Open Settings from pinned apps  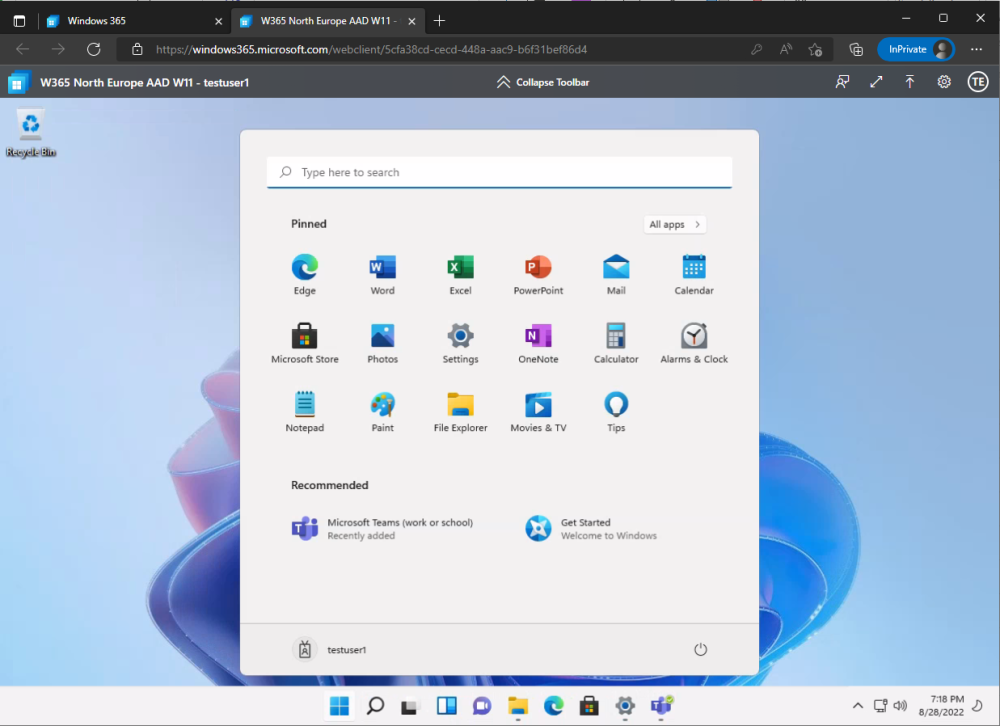tap(460, 343)
